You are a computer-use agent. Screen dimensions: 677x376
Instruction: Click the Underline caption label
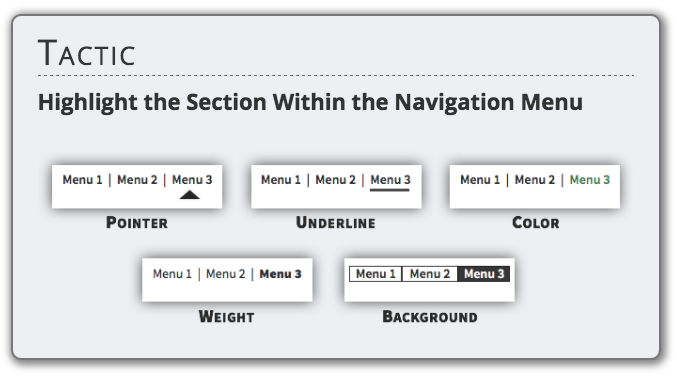click(335, 223)
